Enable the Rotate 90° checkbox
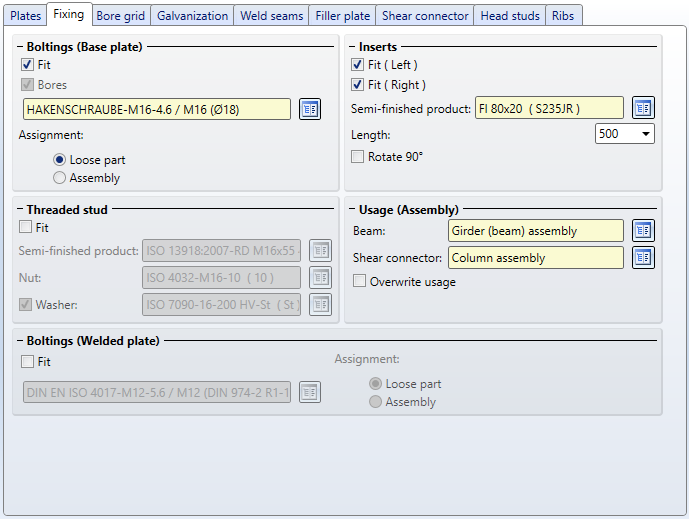Image resolution: width=689 pixels, height=519 pixels. (x=358, y=156)
